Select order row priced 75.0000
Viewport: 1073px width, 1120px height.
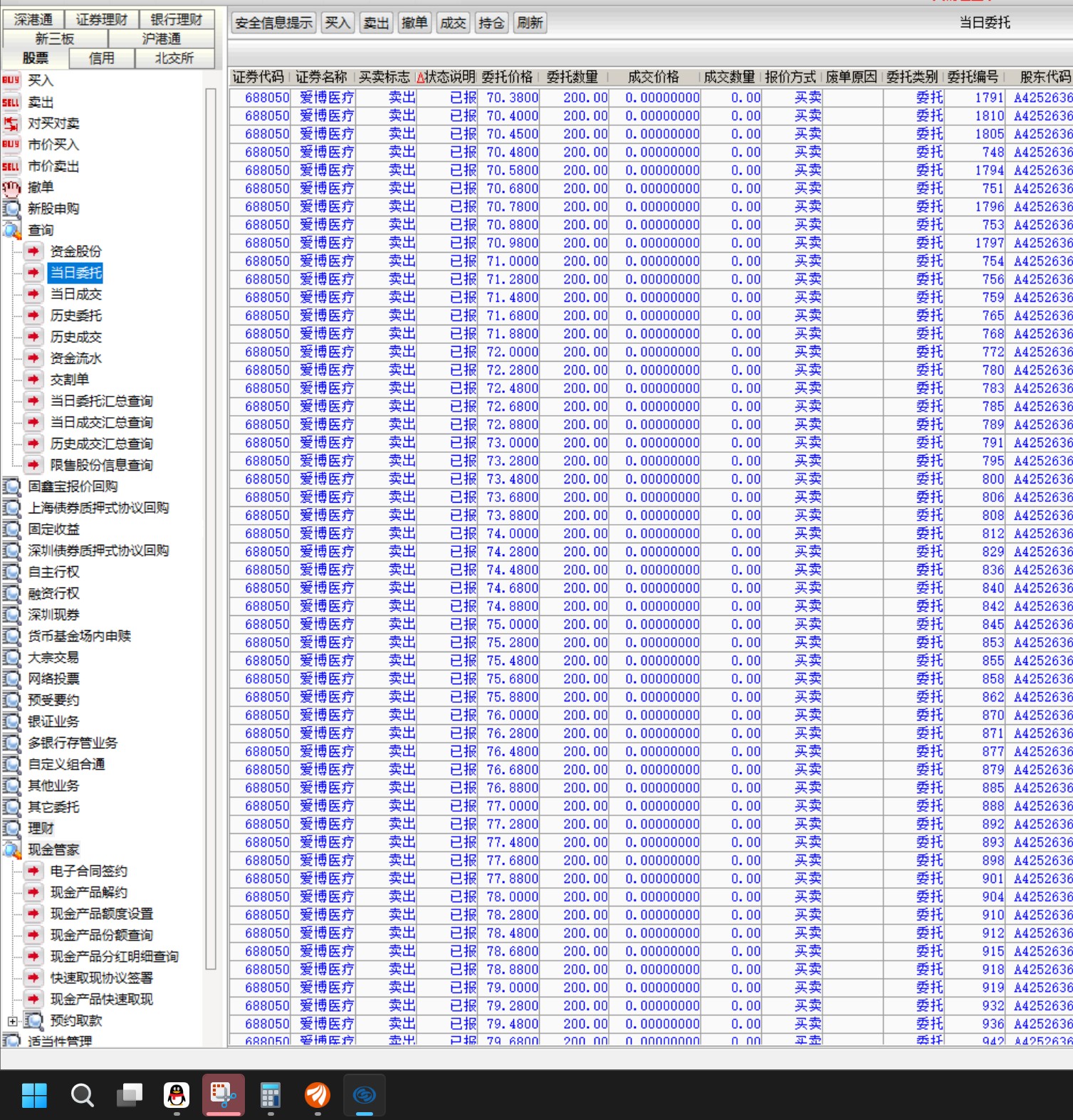pyautogui.click(x=651, y=624)
